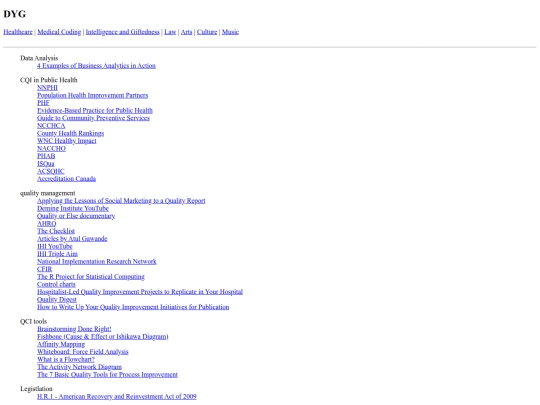The image size is (540, 405).
Task: Open Brainstorming Done Right! link
Action: (x=74, y=329)
